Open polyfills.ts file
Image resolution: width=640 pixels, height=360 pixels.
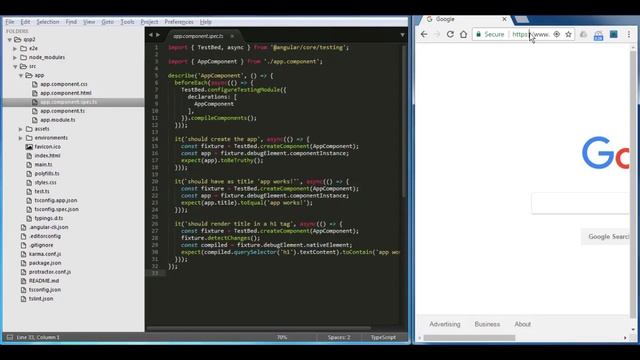click(x=47, y=173)
